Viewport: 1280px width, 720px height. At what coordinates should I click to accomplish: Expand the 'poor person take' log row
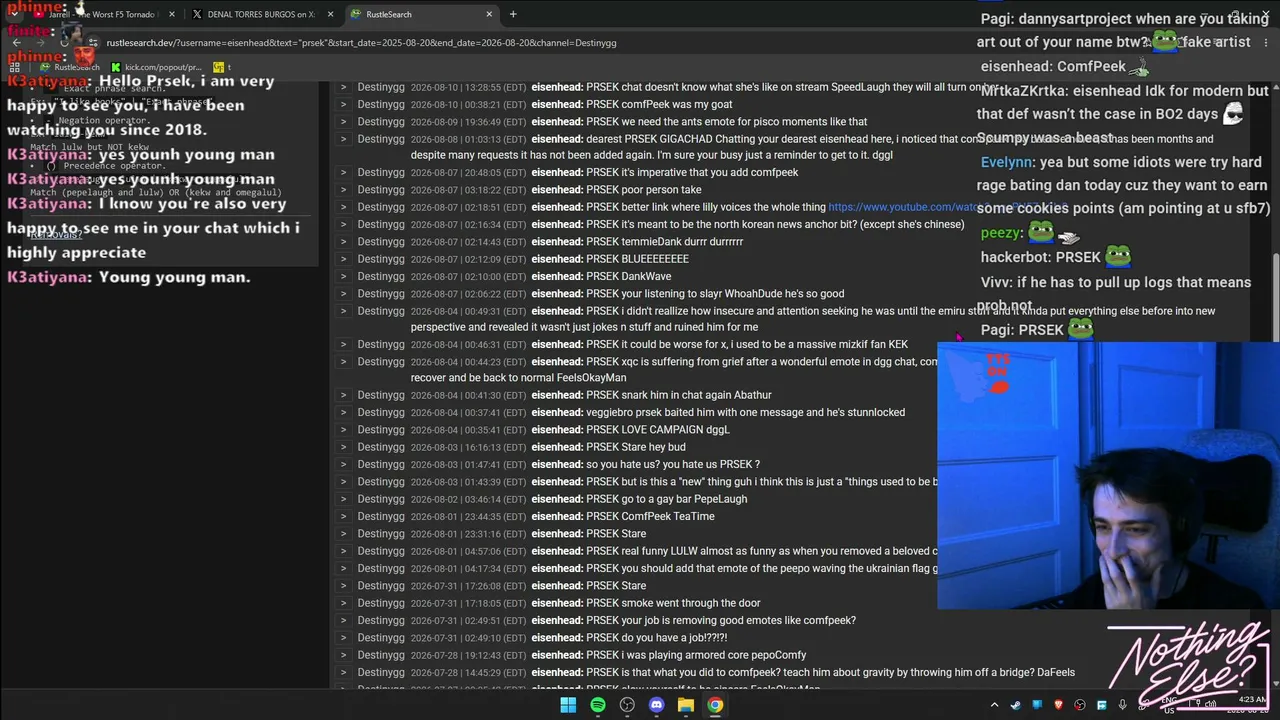point(343,190)
